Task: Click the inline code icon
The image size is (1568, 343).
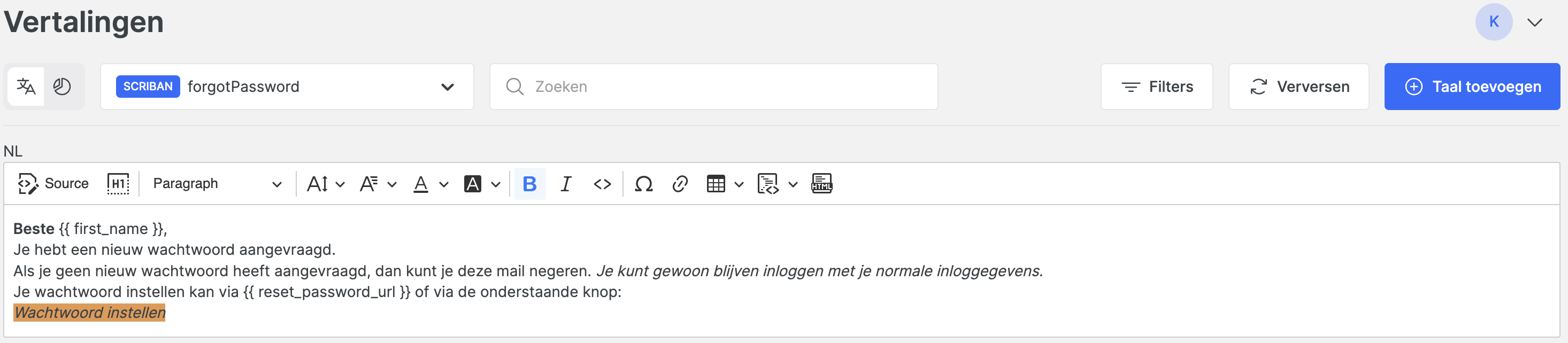Action: coord(602,184)
